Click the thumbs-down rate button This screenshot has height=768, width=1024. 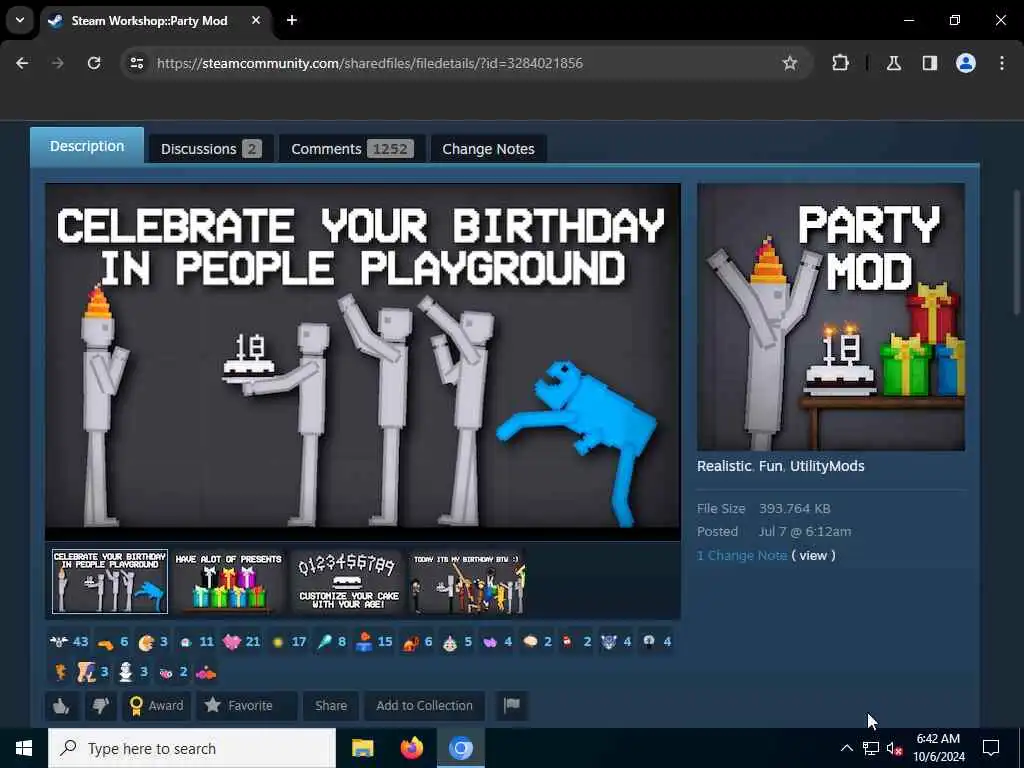[x=100, y=705]
